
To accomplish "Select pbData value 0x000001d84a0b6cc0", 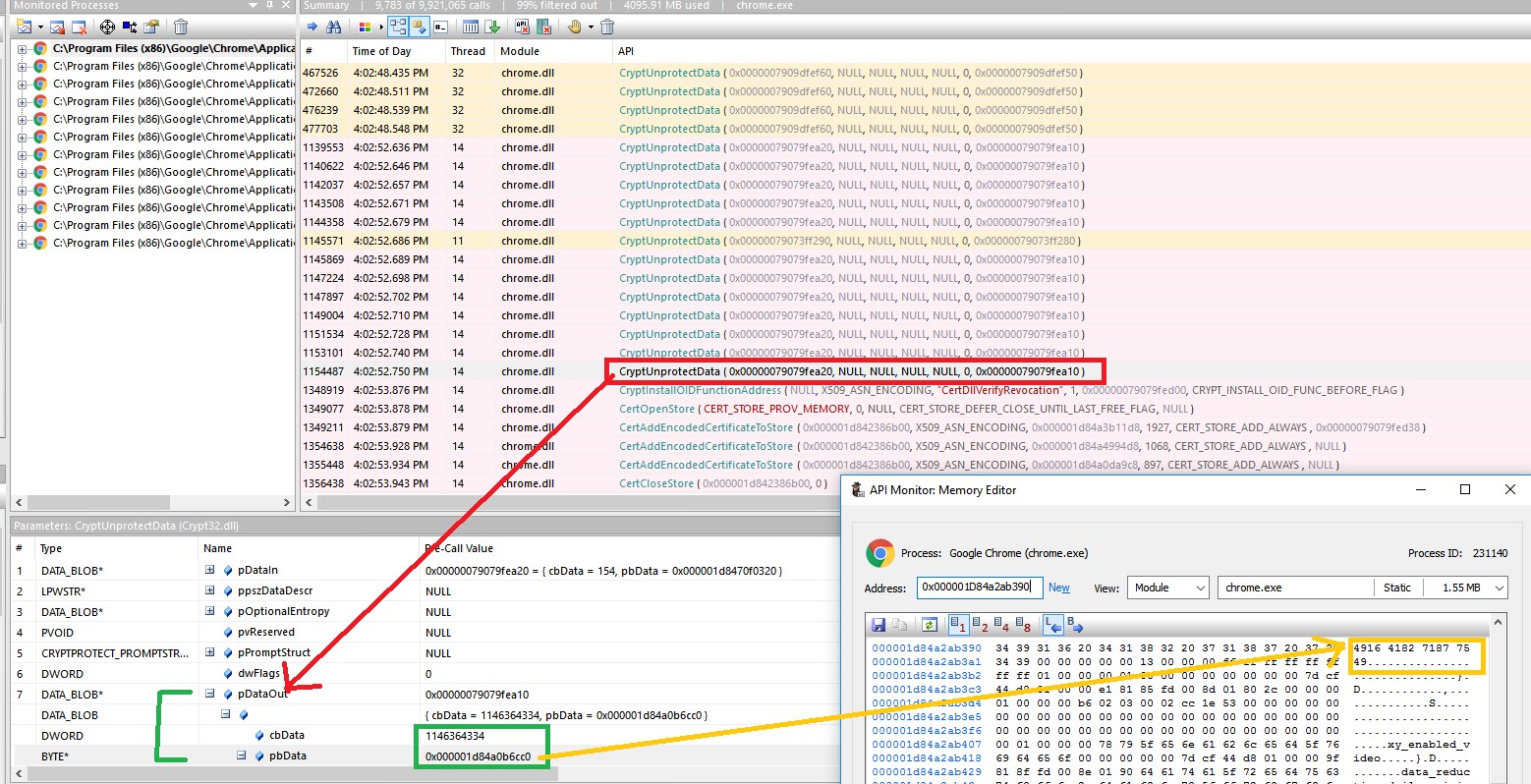I will (478, 756).
